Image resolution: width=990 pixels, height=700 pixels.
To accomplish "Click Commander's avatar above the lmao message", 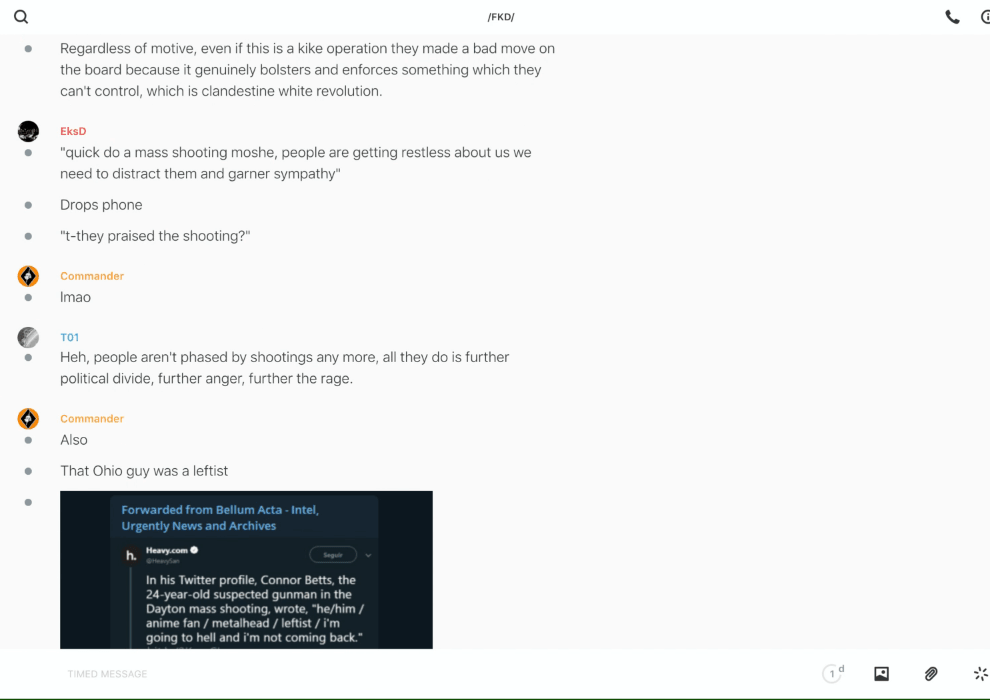I will (28, 276).
